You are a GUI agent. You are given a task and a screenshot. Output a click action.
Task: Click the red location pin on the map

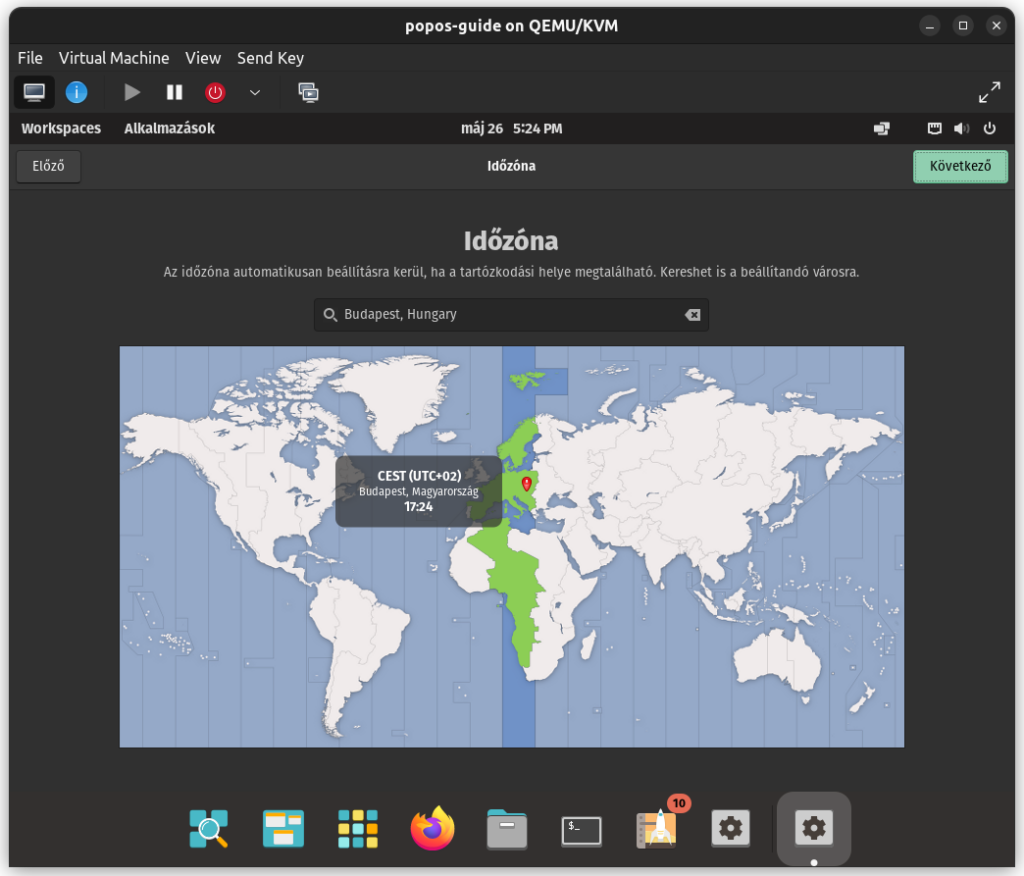coord(526,484)
